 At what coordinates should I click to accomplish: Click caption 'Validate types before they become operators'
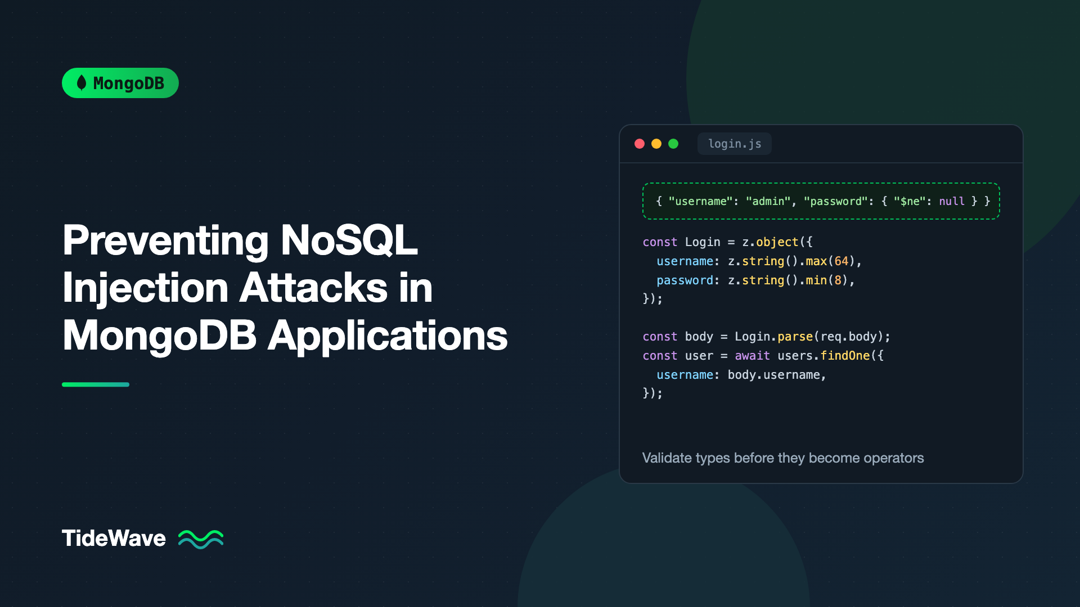point(783,458)
